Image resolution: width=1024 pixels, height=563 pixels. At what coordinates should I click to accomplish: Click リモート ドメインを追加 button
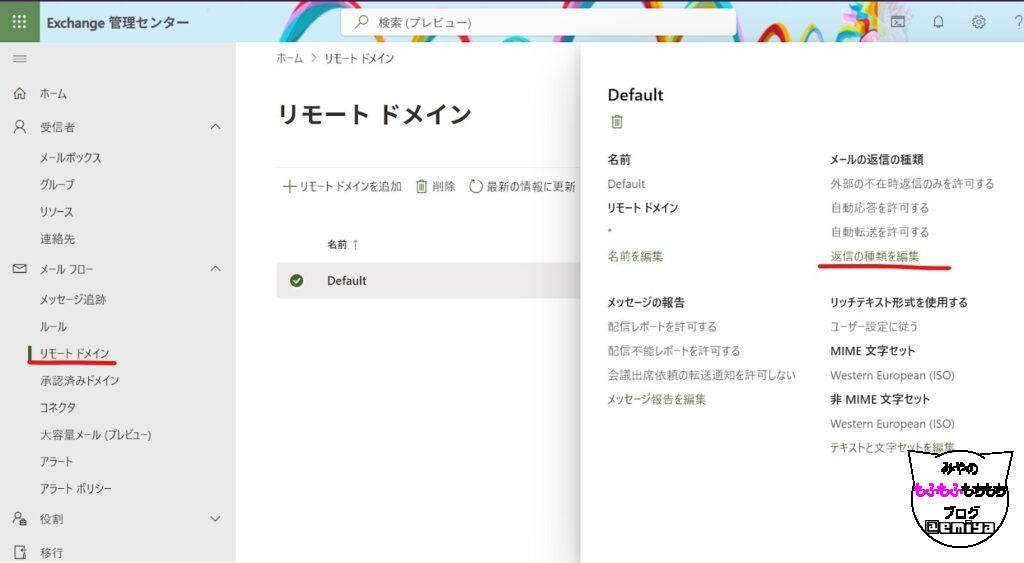click(342, 186)
